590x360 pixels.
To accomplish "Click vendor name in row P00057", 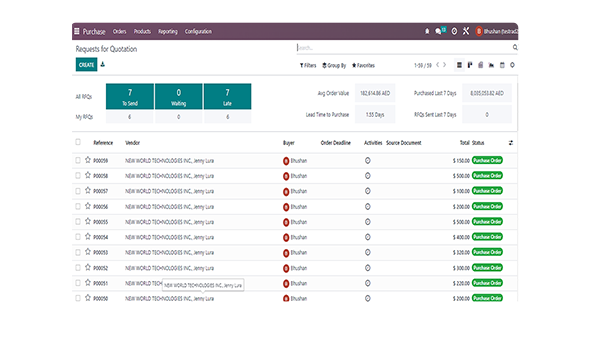I will pos(169,191).
